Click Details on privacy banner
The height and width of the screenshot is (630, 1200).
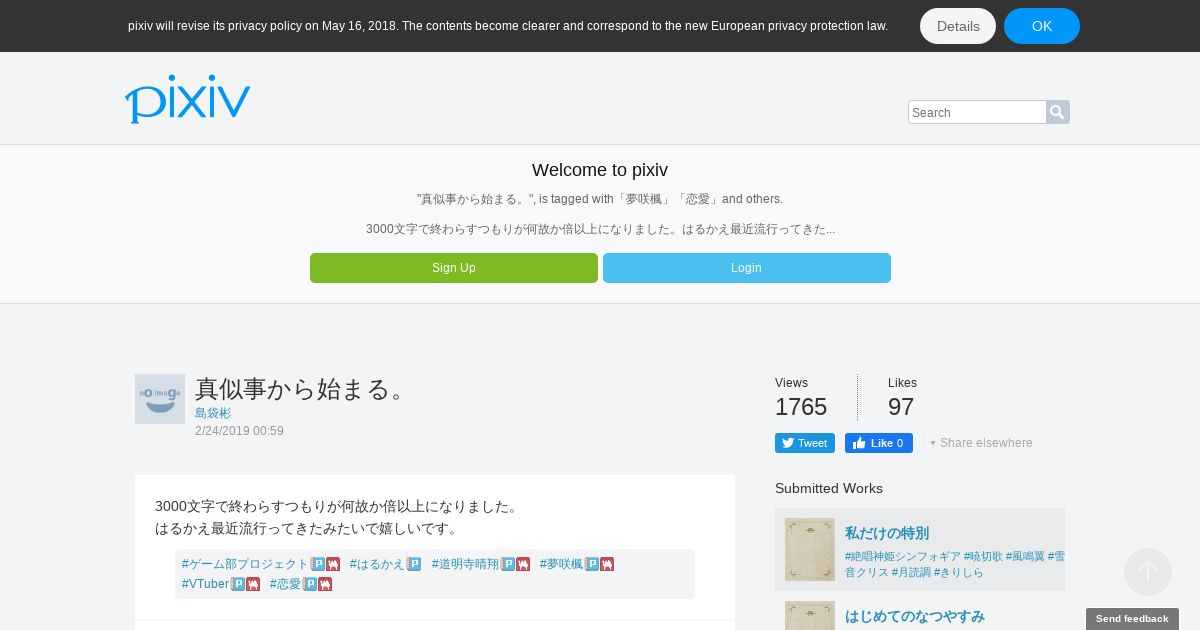click(958, 26)
